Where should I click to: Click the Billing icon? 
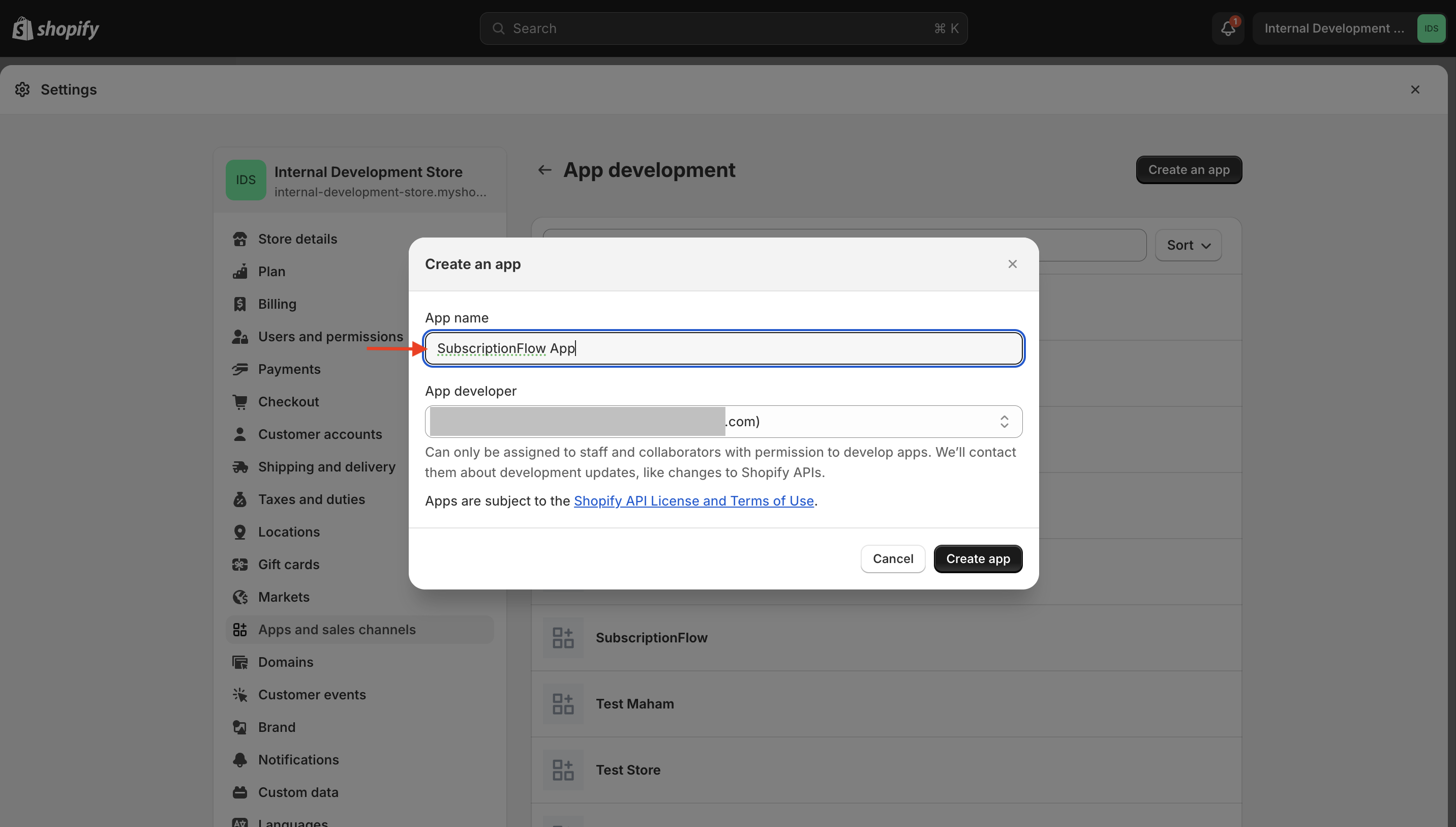point(239,304)
